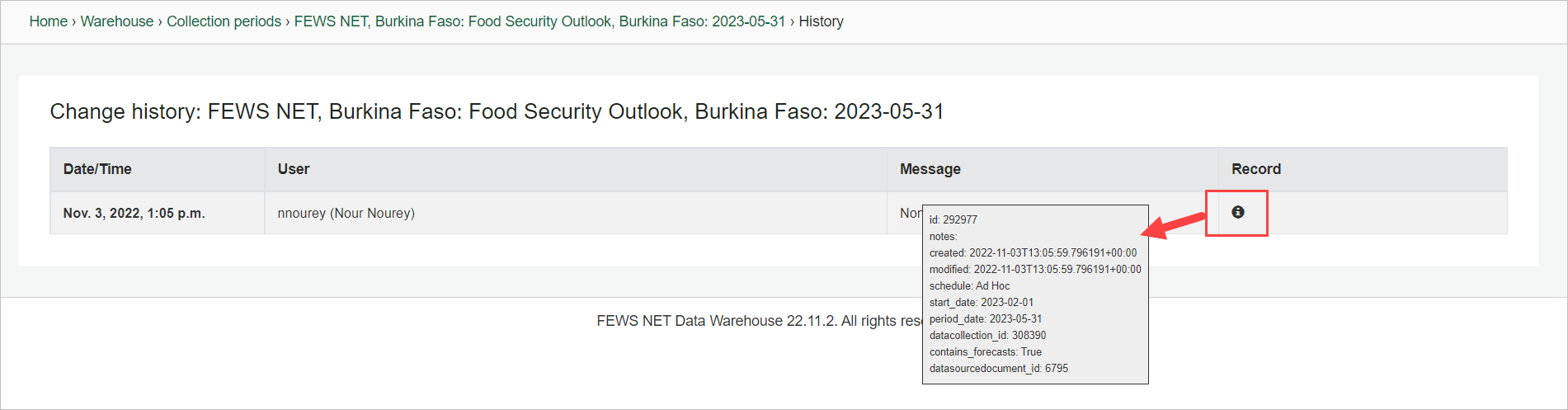Click the Date/Time column header
The height and width of the screenshot is (410, 1568).
97,169
